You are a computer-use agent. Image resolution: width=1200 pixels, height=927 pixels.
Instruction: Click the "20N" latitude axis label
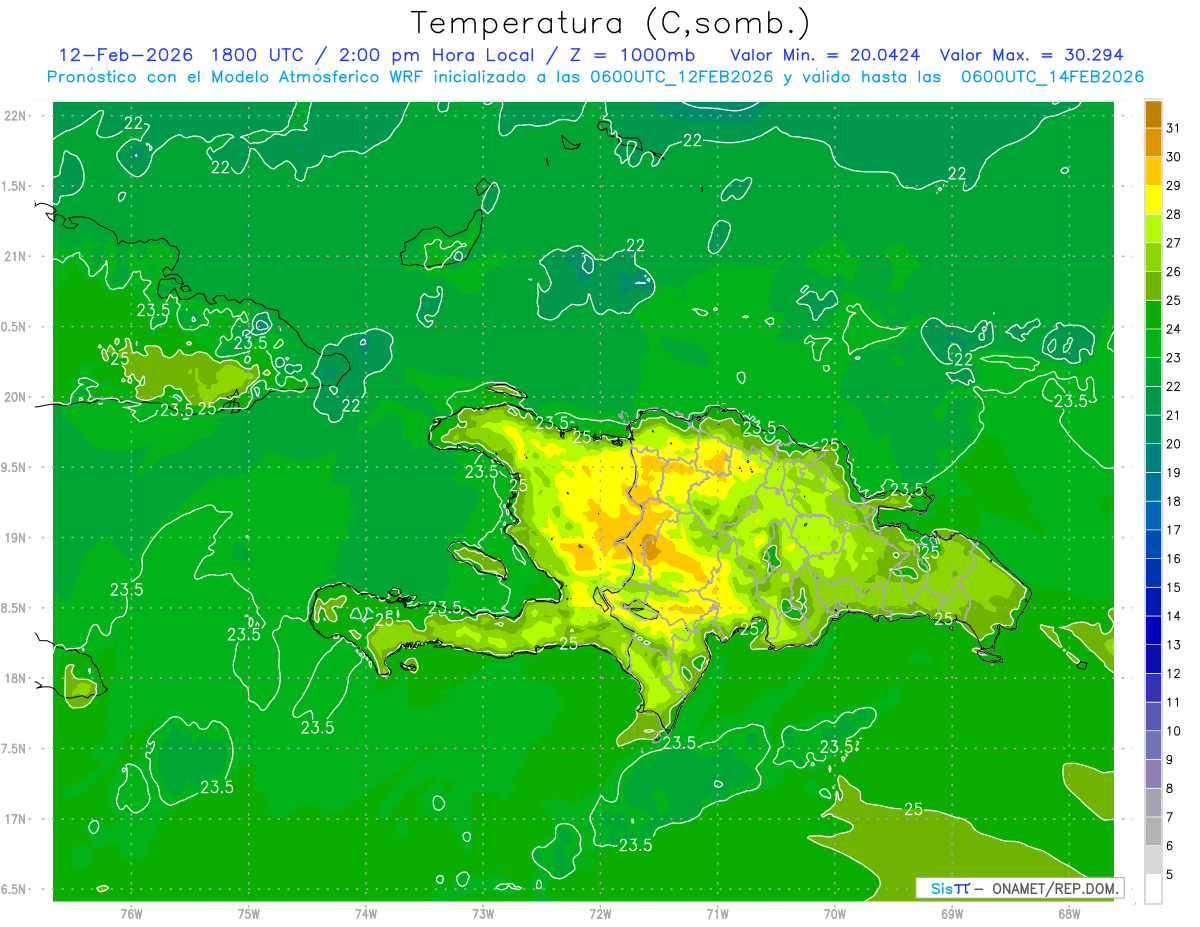pyautogui.click(x=17, y=397)
